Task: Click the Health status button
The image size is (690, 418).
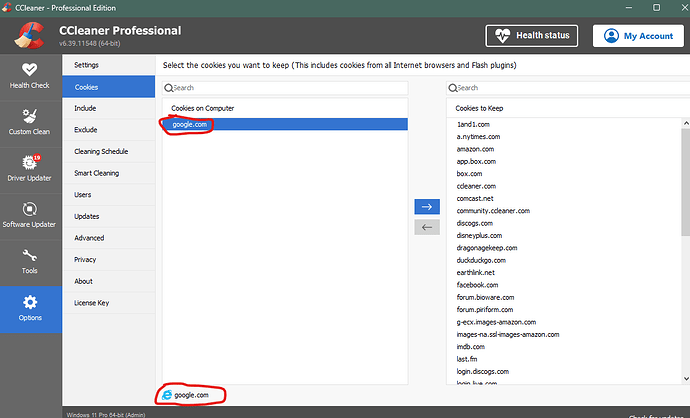Action: [x=532, y=36]
